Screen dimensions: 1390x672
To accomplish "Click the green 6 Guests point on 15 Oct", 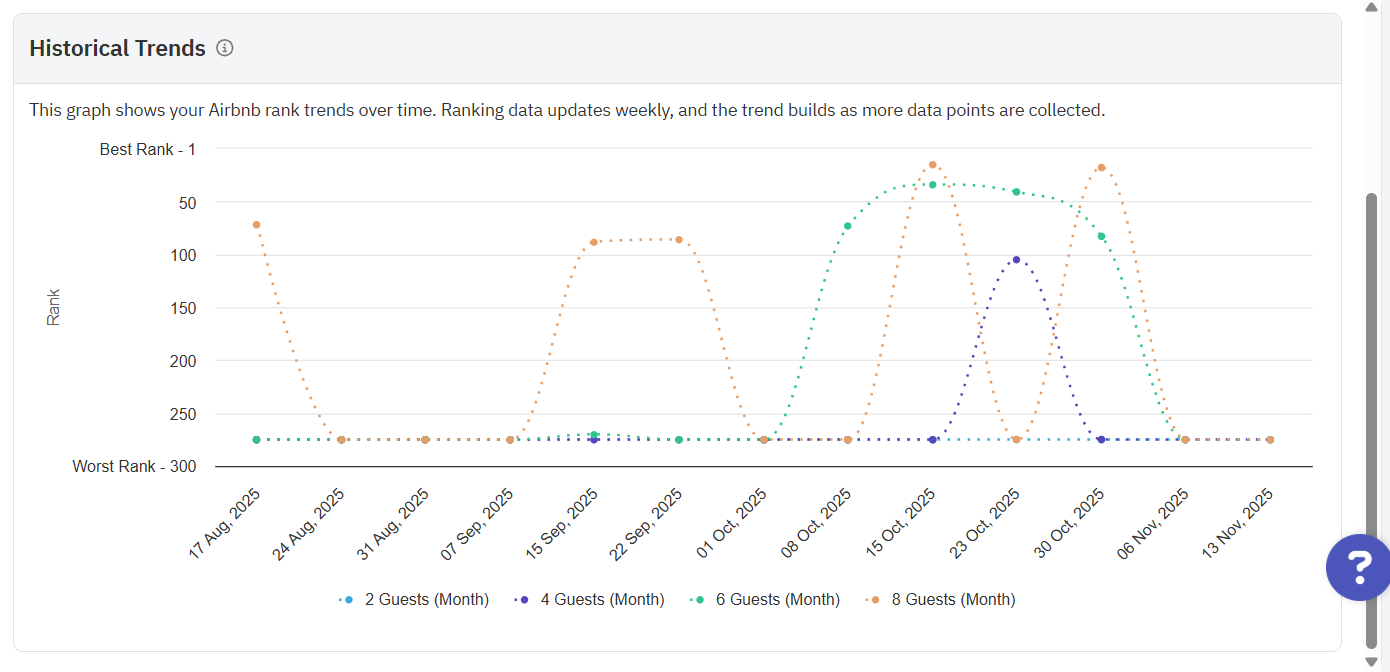I will click(x=932, y=185).
